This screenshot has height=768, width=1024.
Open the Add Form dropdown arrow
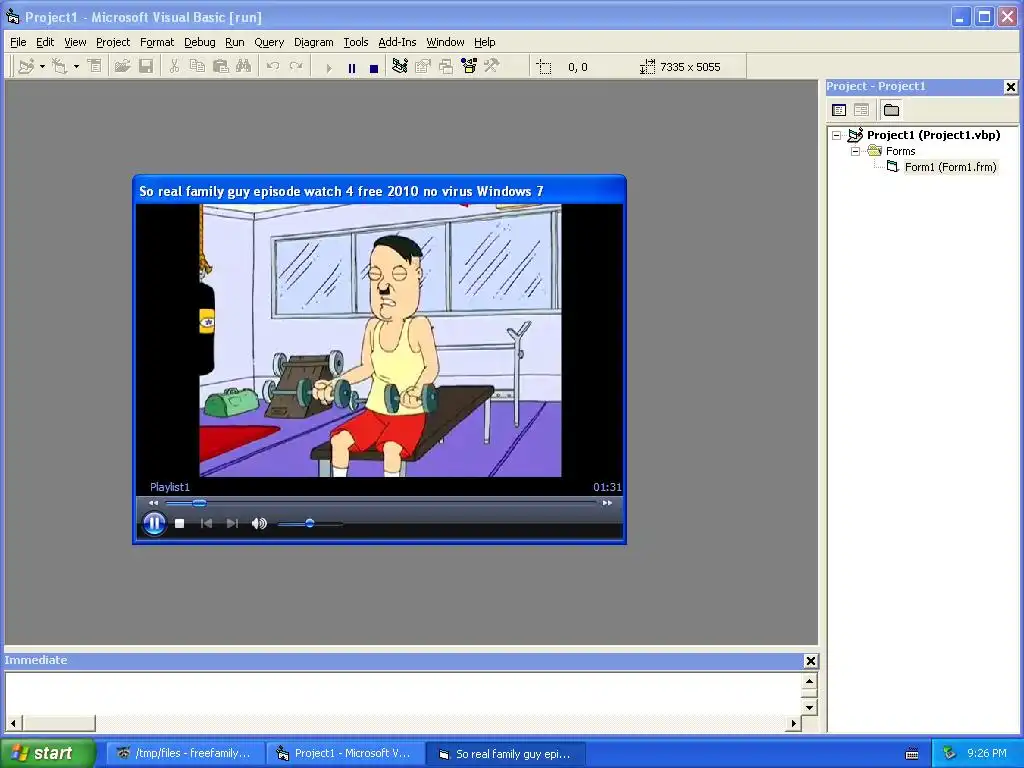[76, 67]
